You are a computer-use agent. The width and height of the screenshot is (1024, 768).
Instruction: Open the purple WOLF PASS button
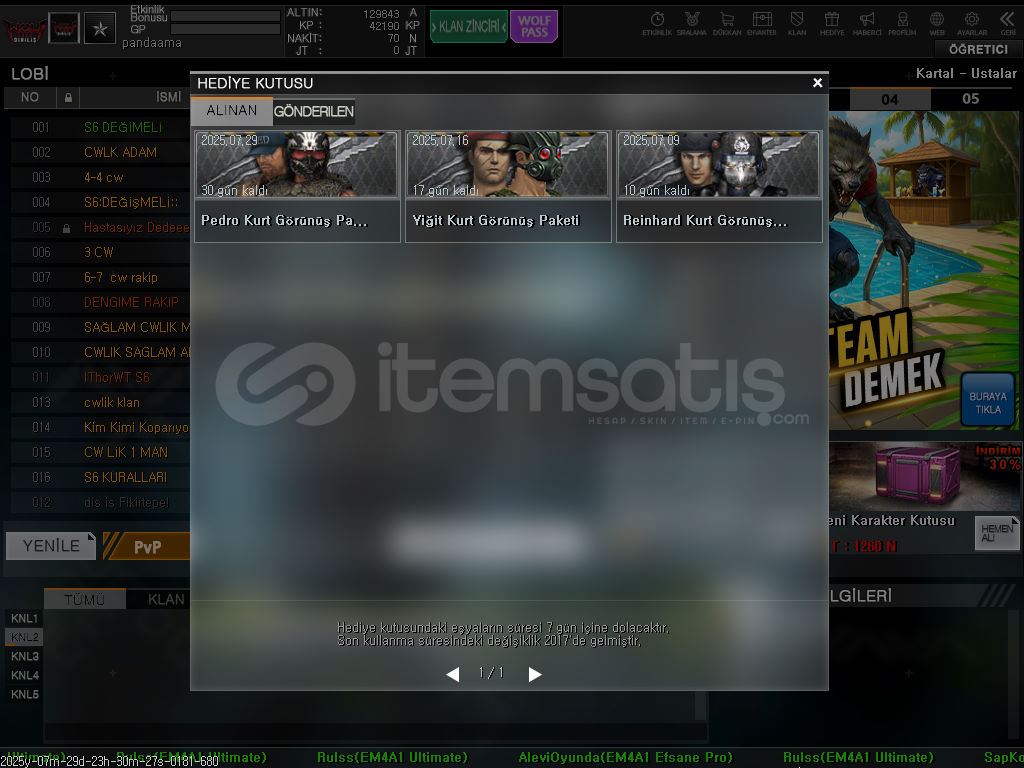pos(534,27)
